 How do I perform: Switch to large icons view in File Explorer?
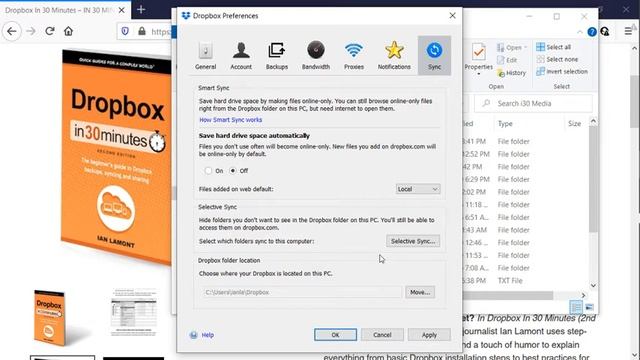coord(589,307)
